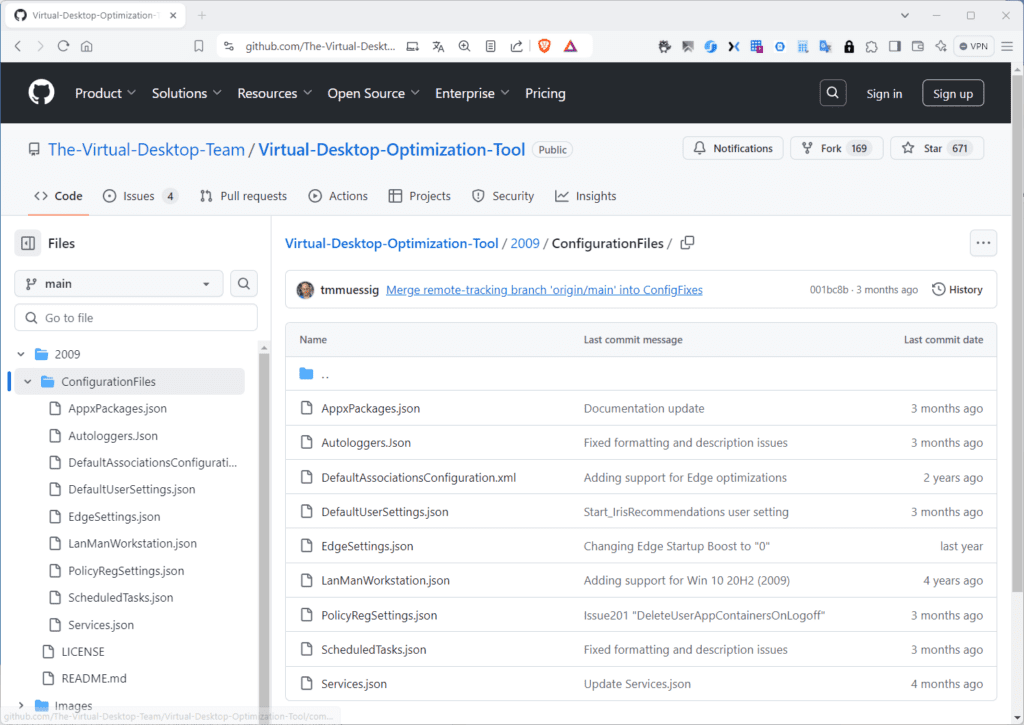Viewport: 1024px width, 725px height.
Task: Open the merge commit message link
Action: coord(544,290)
